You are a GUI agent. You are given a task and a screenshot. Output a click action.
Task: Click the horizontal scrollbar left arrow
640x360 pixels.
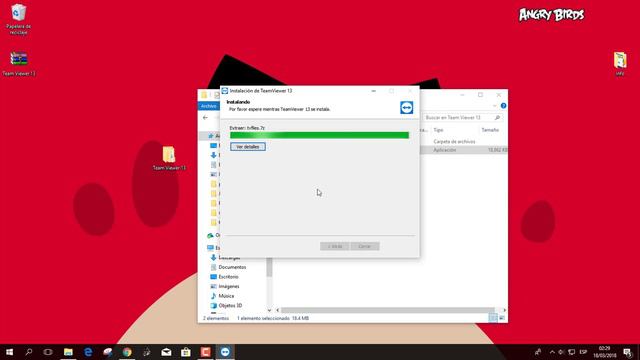pyautogui.click(x=278, y=310)
